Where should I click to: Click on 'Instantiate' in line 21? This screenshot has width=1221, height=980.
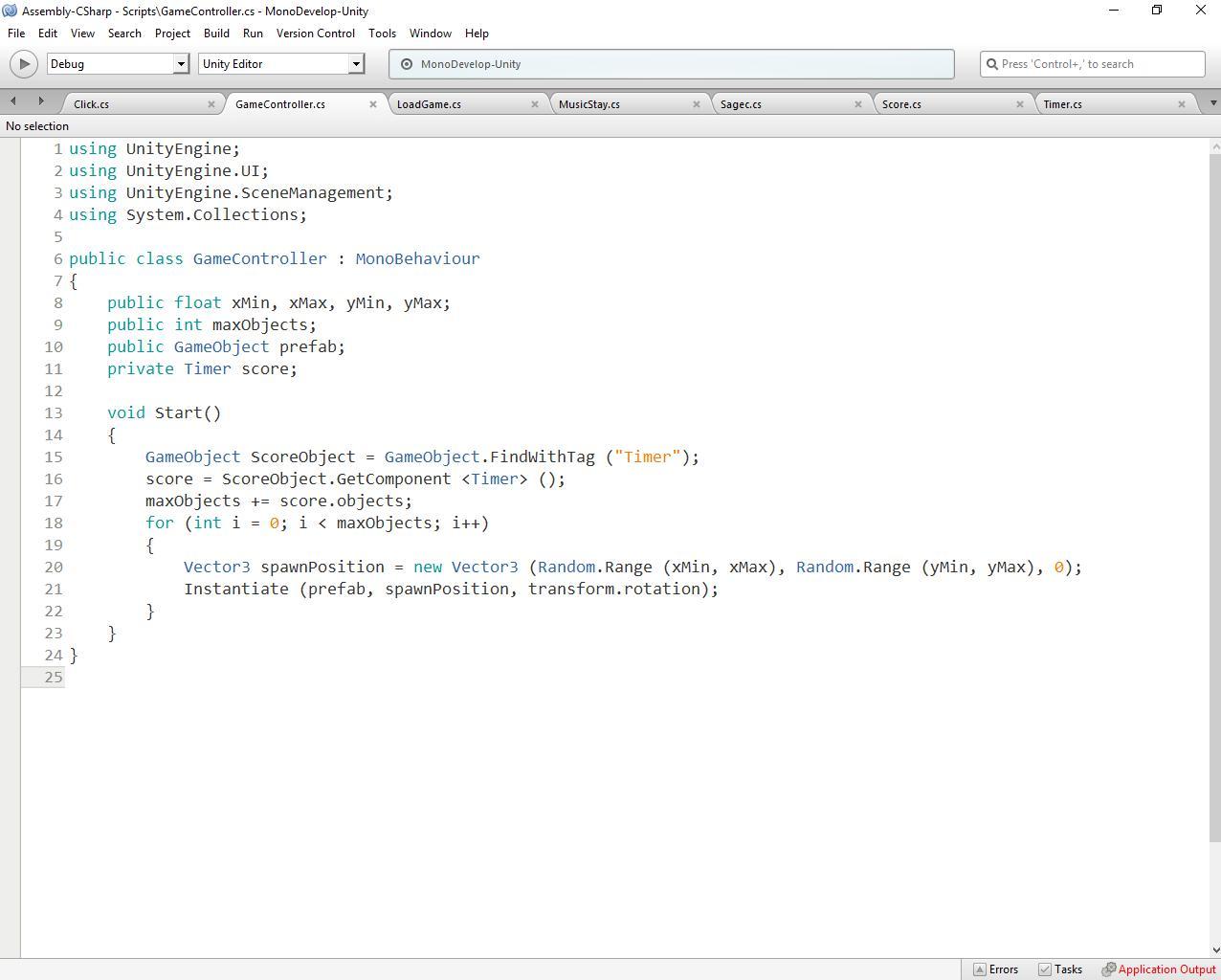click(236, 589)
